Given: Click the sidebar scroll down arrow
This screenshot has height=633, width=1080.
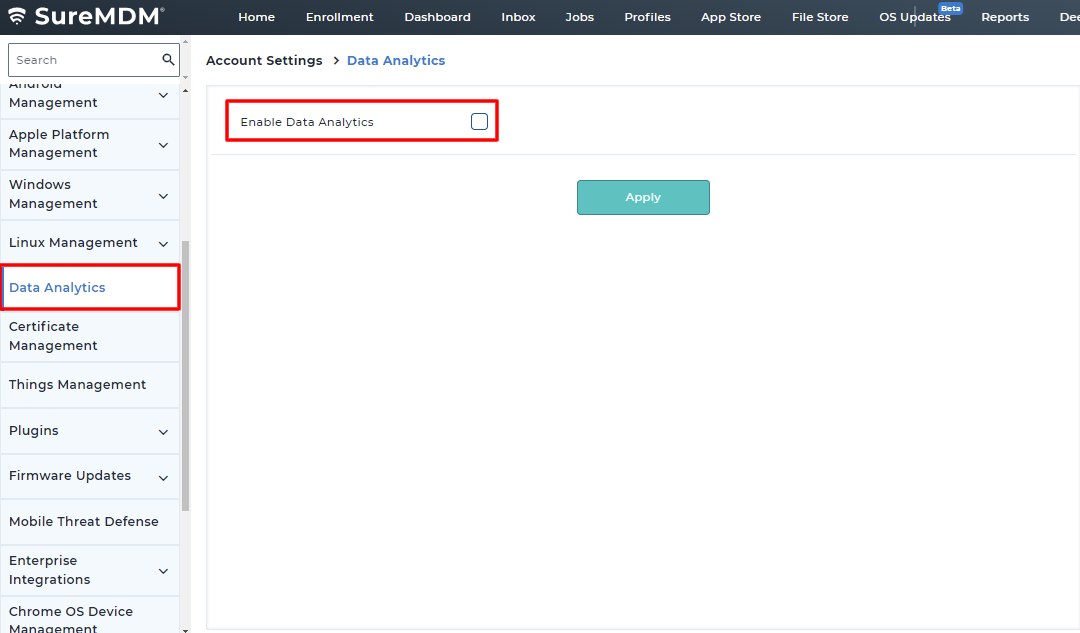Looking at the screenshot, I should point(185,629).
